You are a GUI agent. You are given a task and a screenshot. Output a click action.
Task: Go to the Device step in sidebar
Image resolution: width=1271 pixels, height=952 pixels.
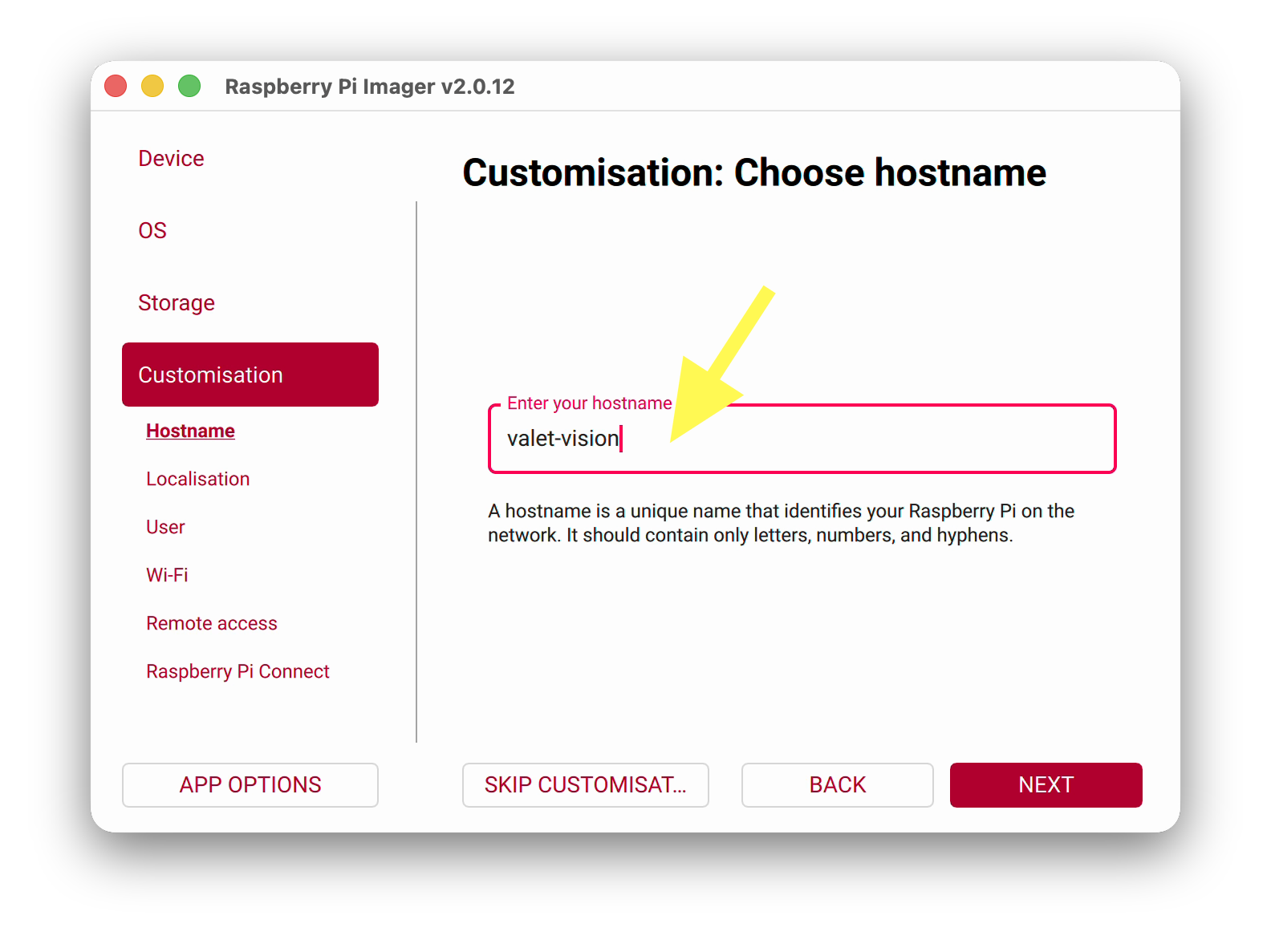(x=171, y=158)
